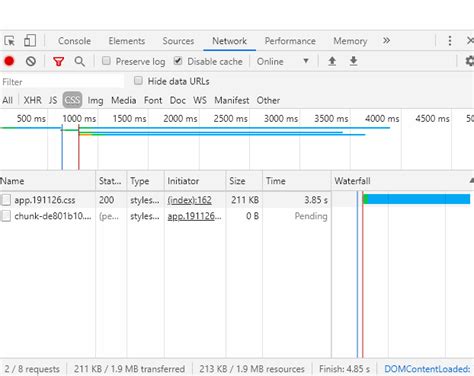The height and width of the screenshot is (376, 474).
Task: Import HAR file with upload arrow
Action: 332,61
